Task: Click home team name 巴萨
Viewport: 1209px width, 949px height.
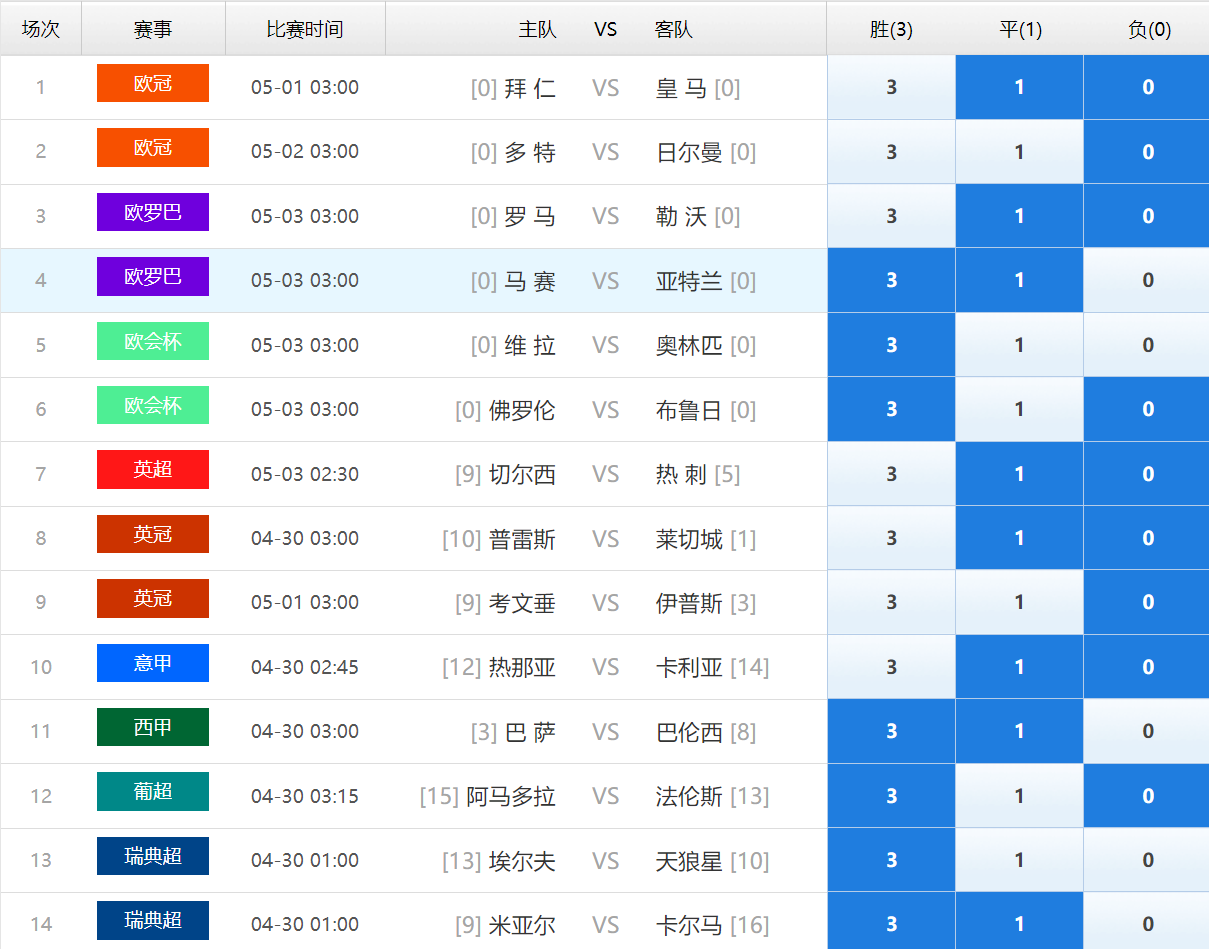Action: point(530,732)
